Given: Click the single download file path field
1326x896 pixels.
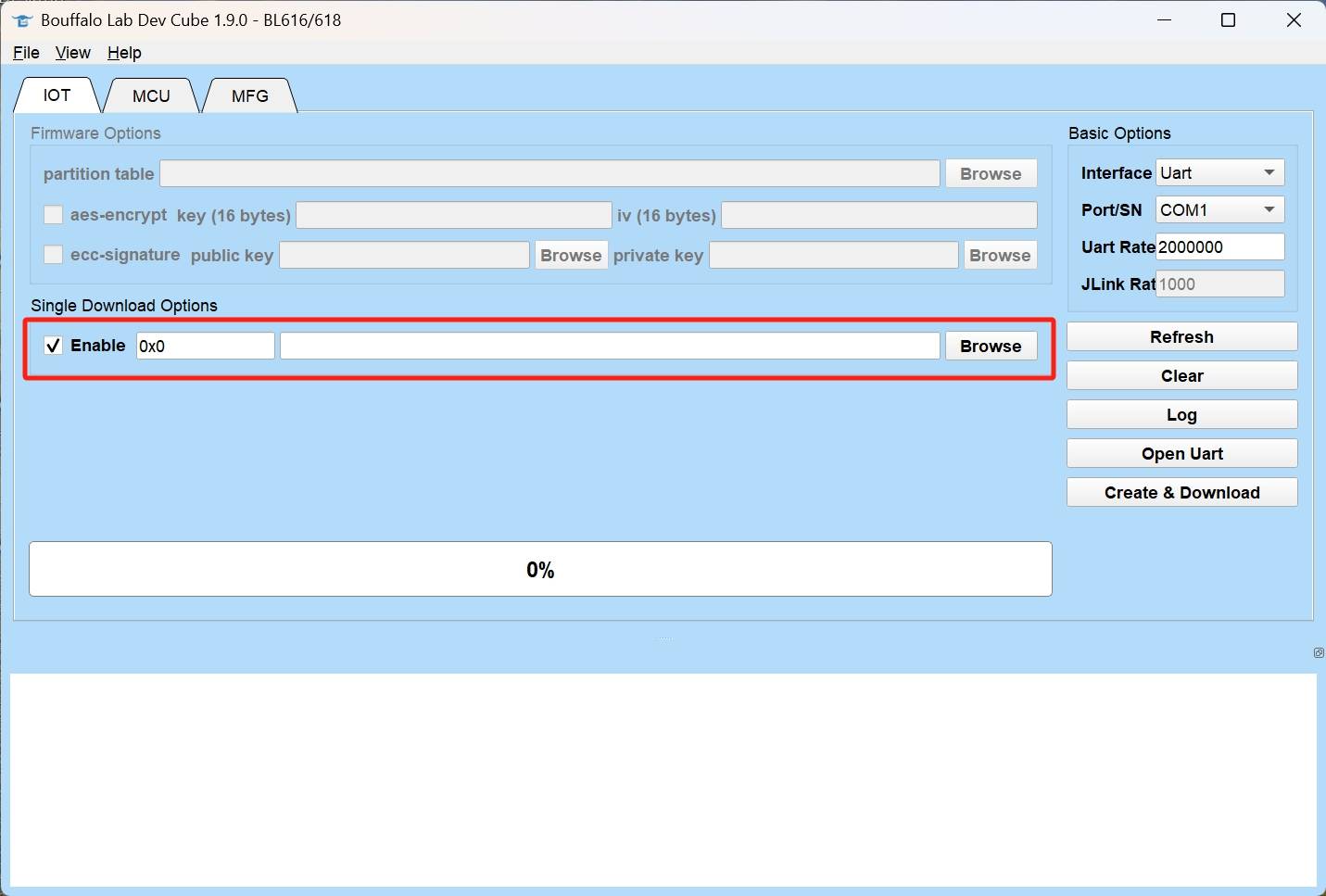Looking at the screenshot, I should [610, 347].
